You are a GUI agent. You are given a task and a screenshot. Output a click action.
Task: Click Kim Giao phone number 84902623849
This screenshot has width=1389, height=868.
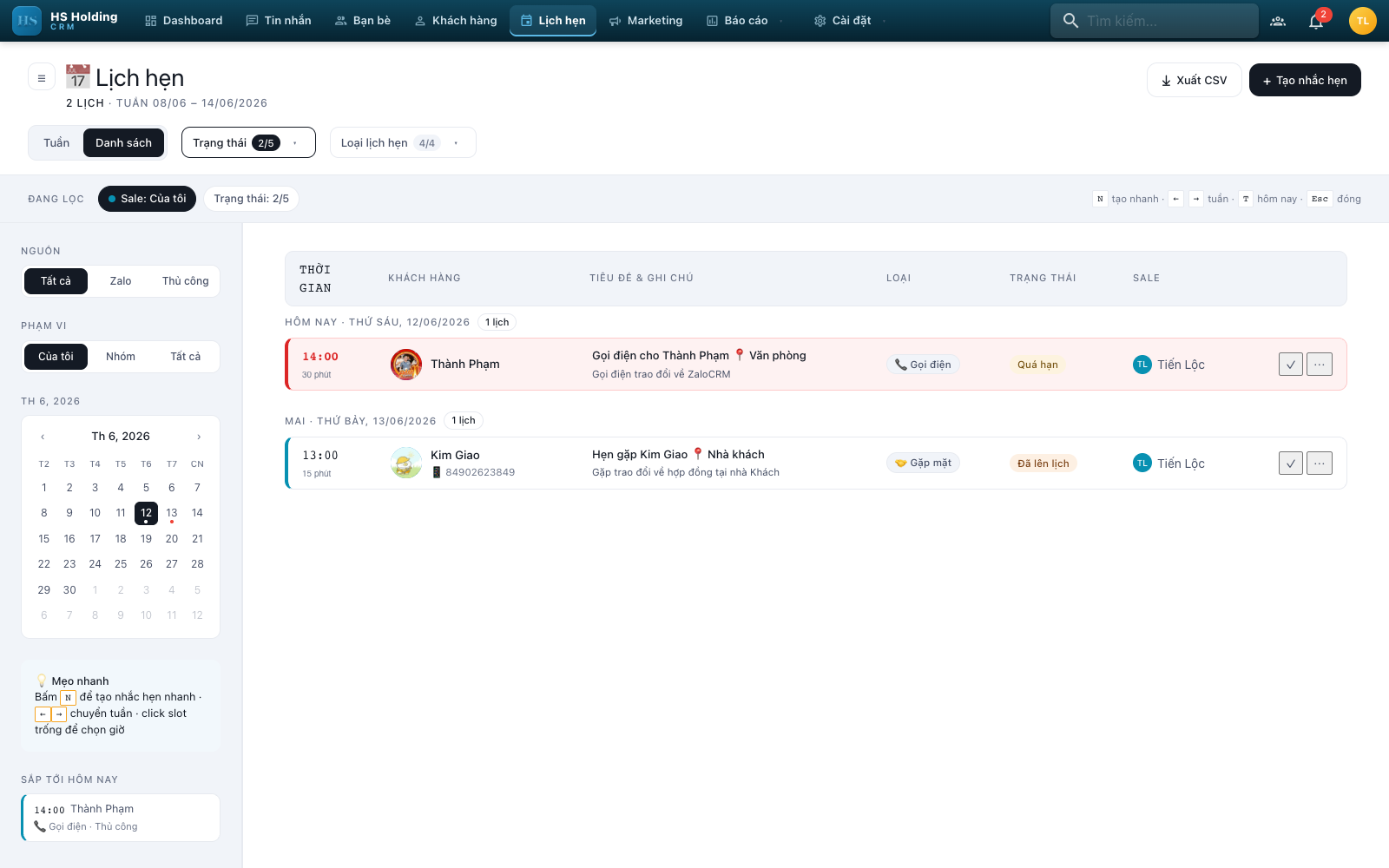coord(480,472)
